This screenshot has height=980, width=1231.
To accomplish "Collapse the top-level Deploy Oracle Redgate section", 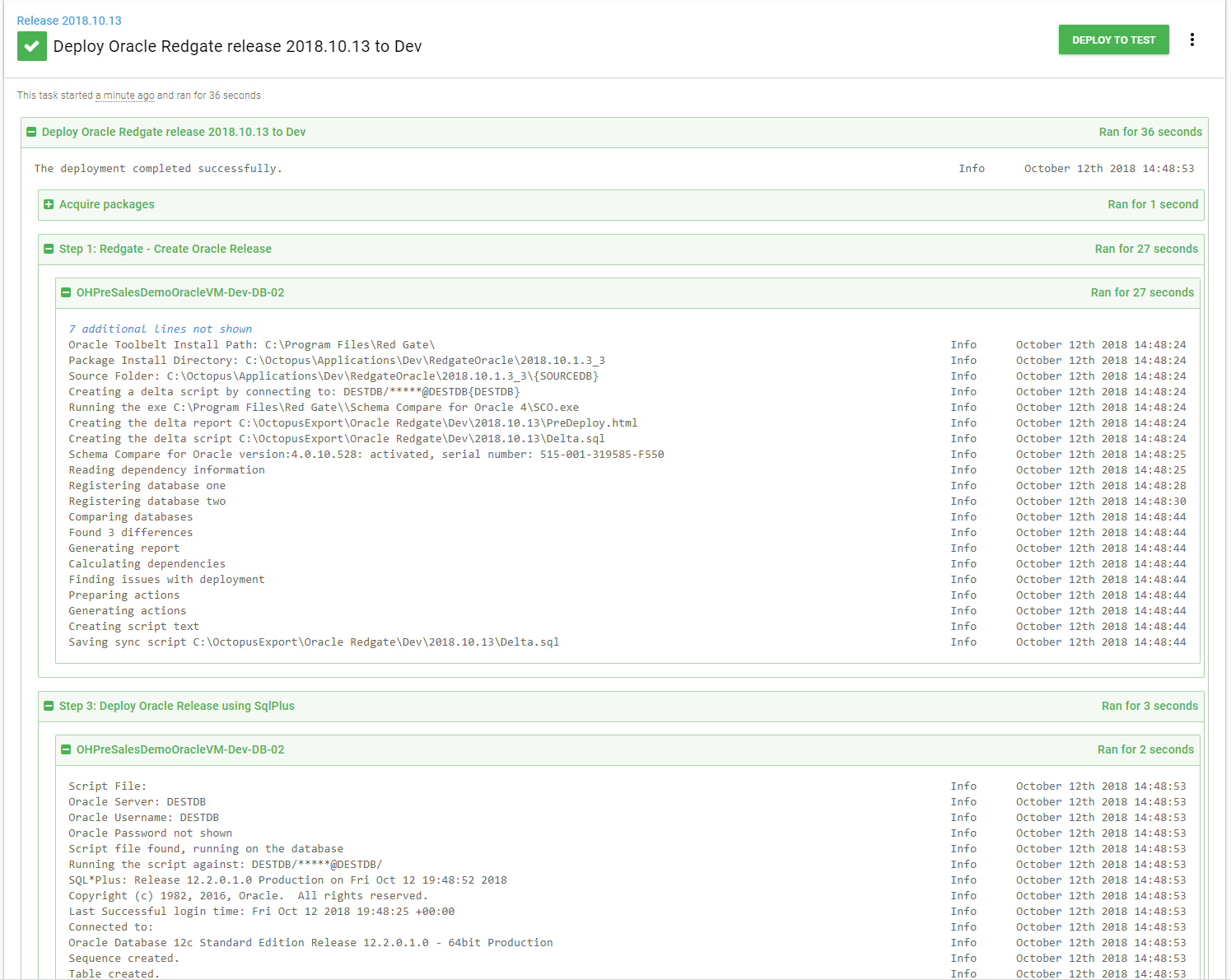I will tap(31, 132).
